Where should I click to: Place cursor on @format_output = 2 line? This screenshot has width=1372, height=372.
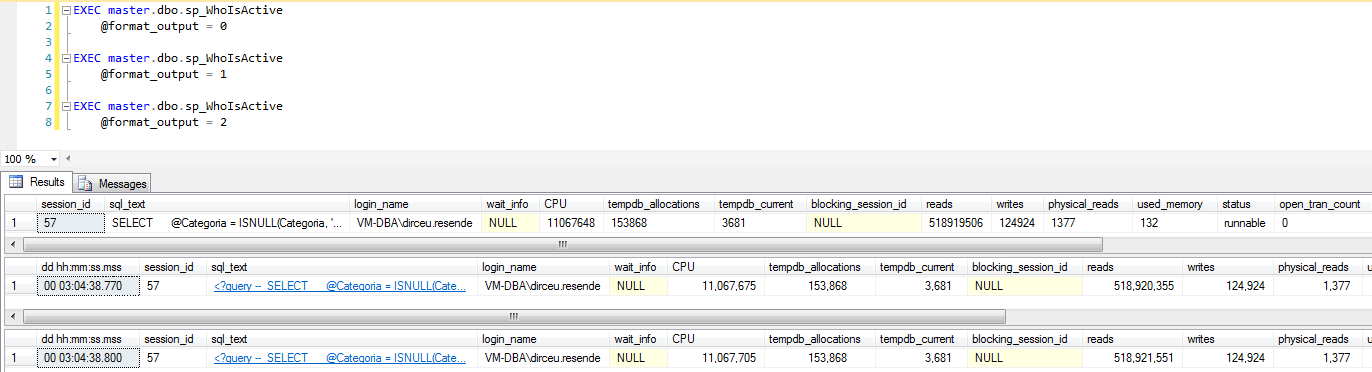point(164,122)
